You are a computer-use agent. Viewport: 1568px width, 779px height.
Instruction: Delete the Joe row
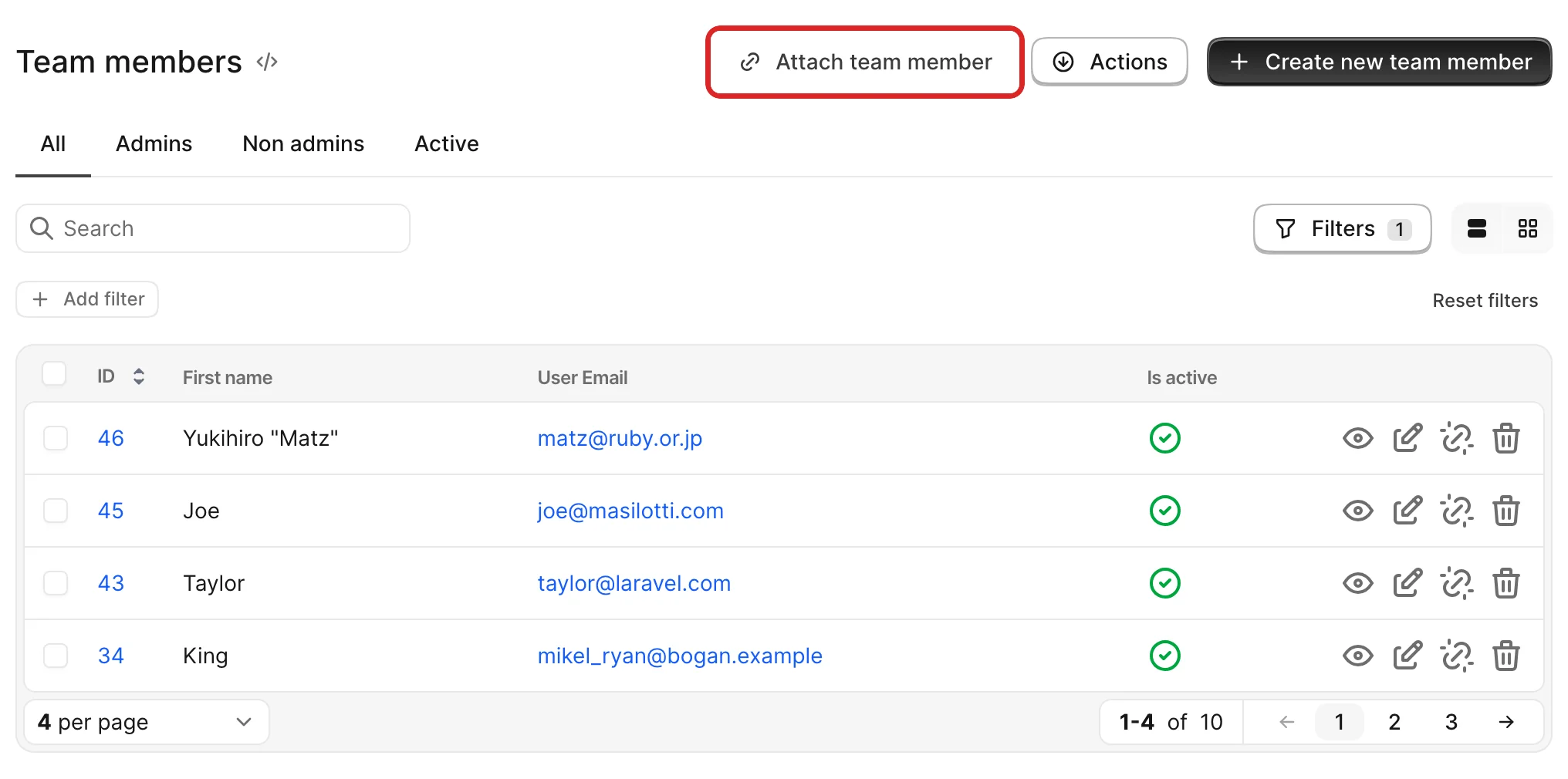click(1506, 511)
